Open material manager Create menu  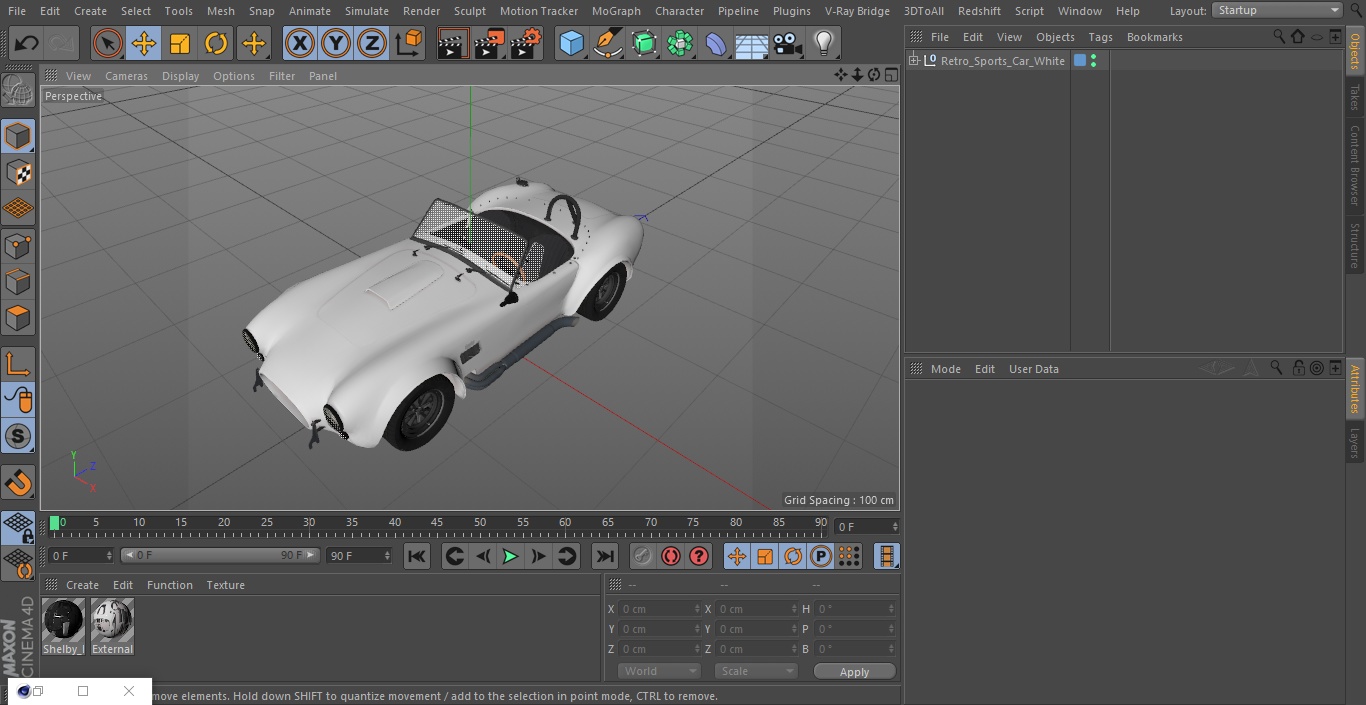pos(82,585)
